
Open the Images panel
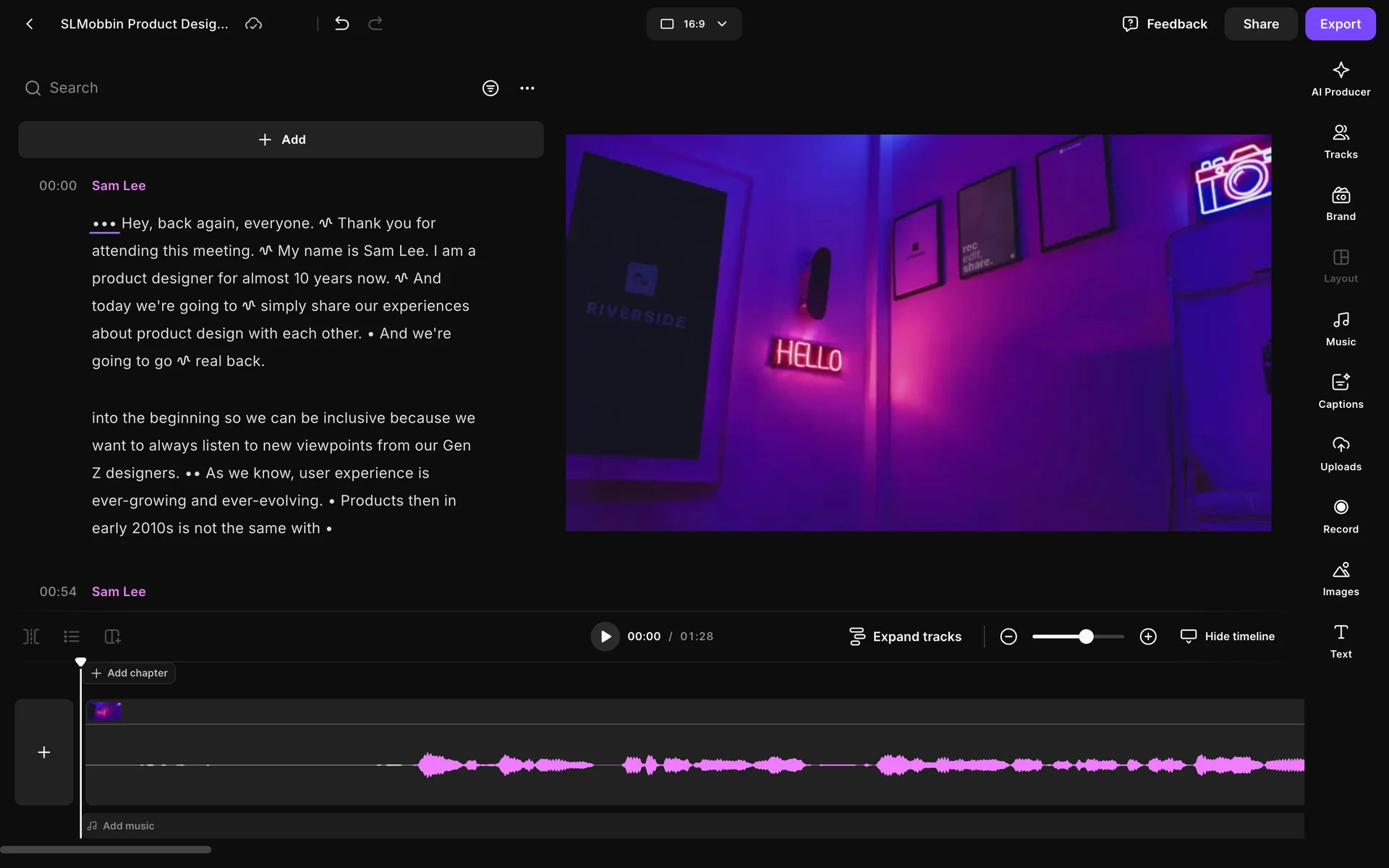coord(1340,579)
